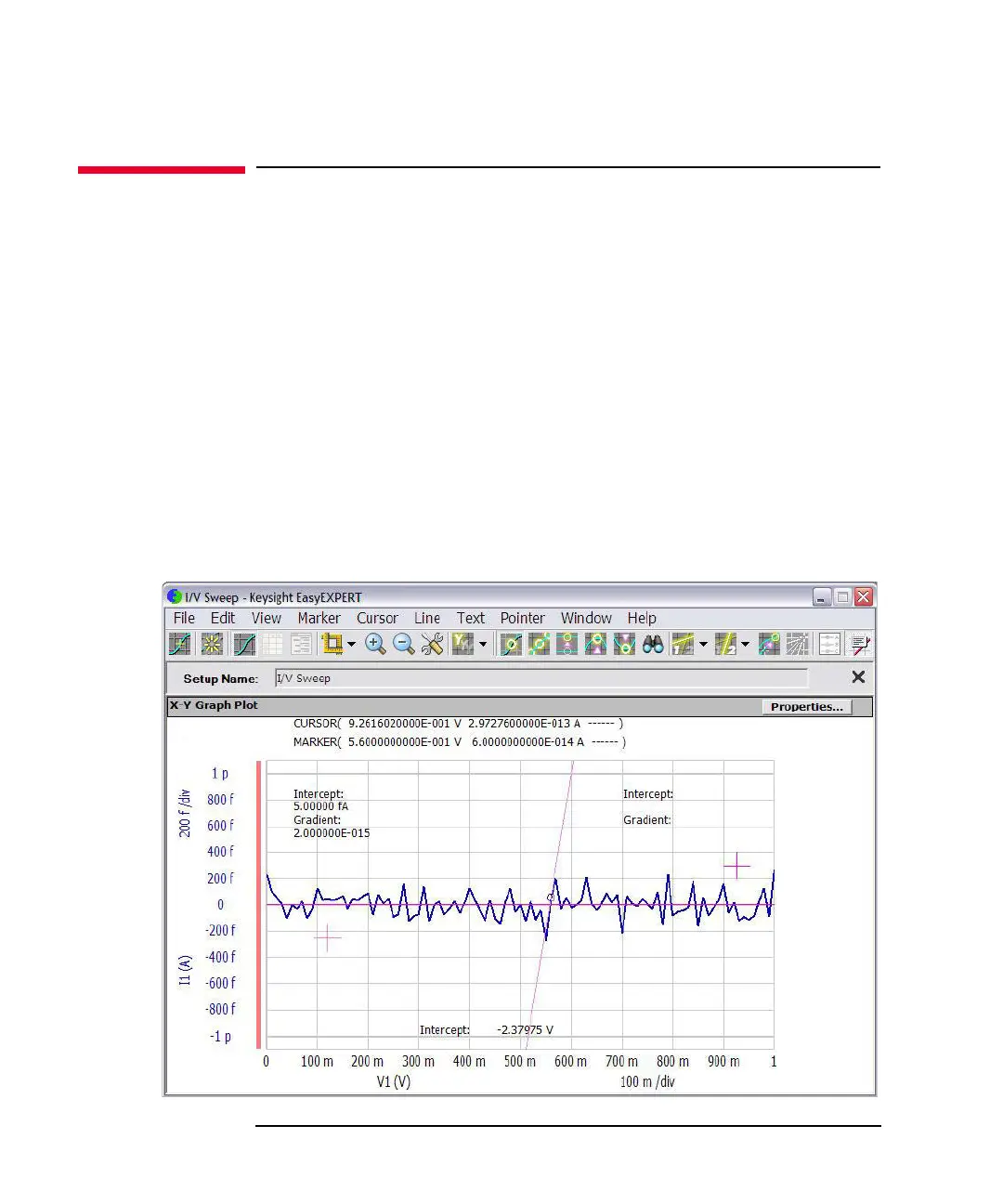Click the marker maximum peak icon
1003x1204 pixels.
(x=596, y=644)
